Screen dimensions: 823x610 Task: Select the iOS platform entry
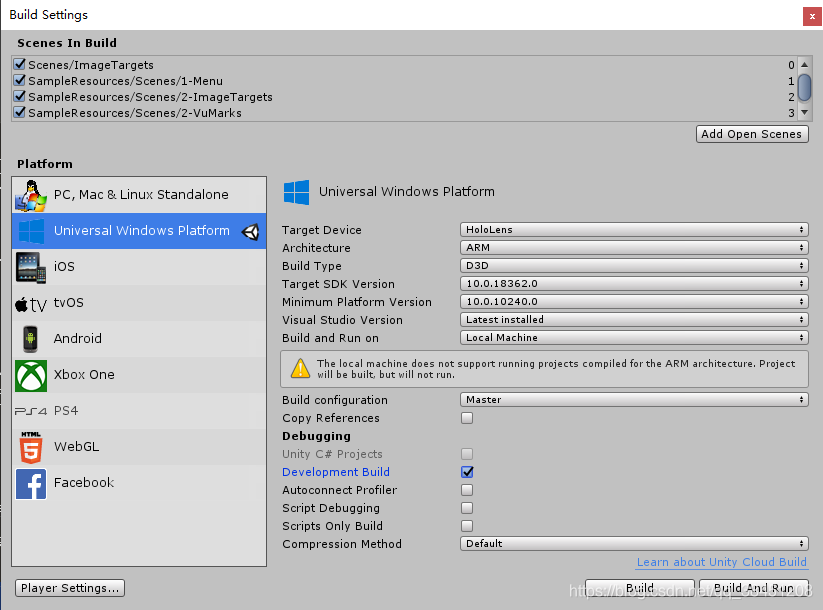point(139,267)
